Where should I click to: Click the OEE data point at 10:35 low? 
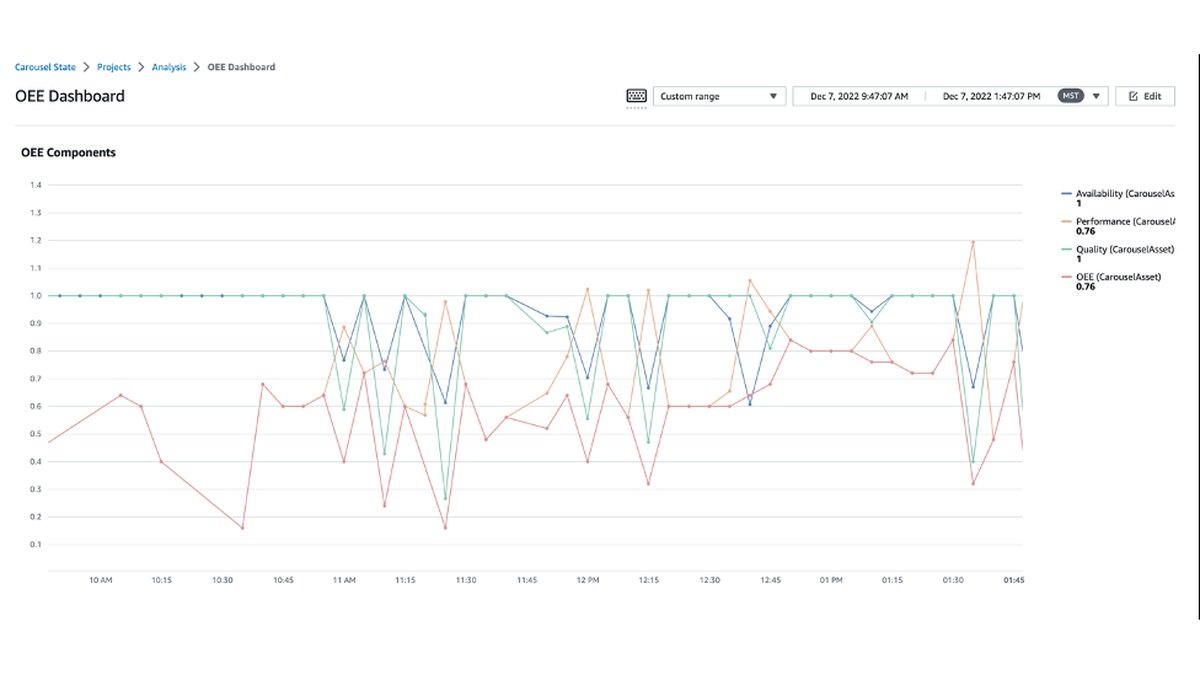point(242,528)
